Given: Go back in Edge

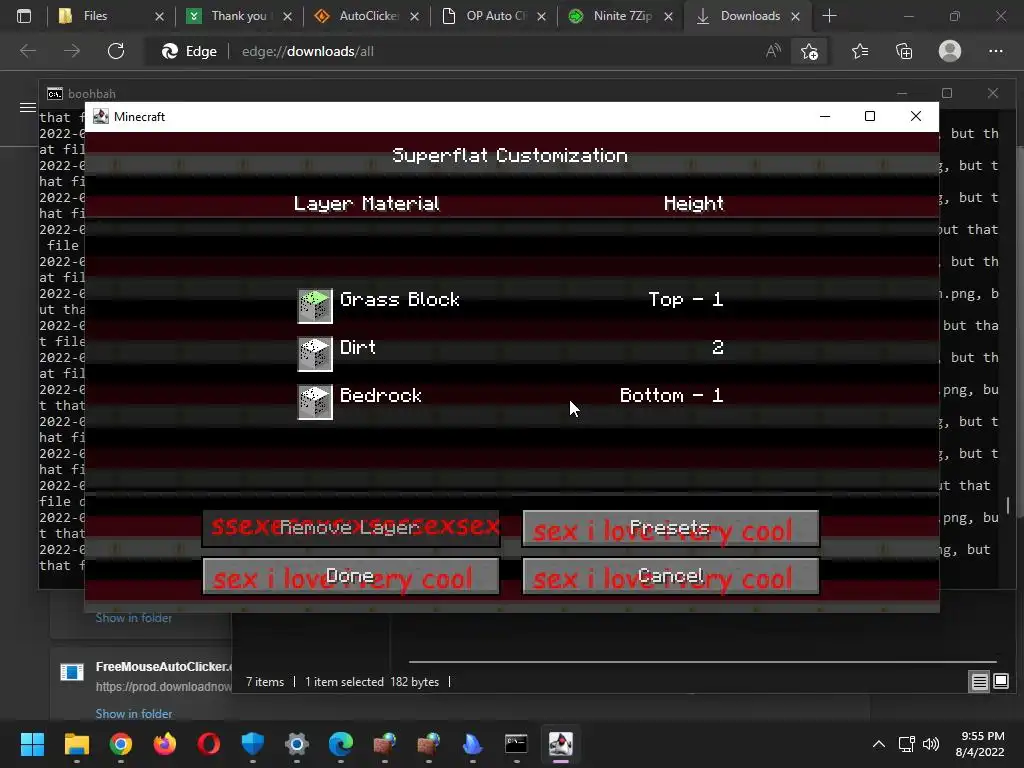Looking at the screenshot, I should [x=28, y=51].
